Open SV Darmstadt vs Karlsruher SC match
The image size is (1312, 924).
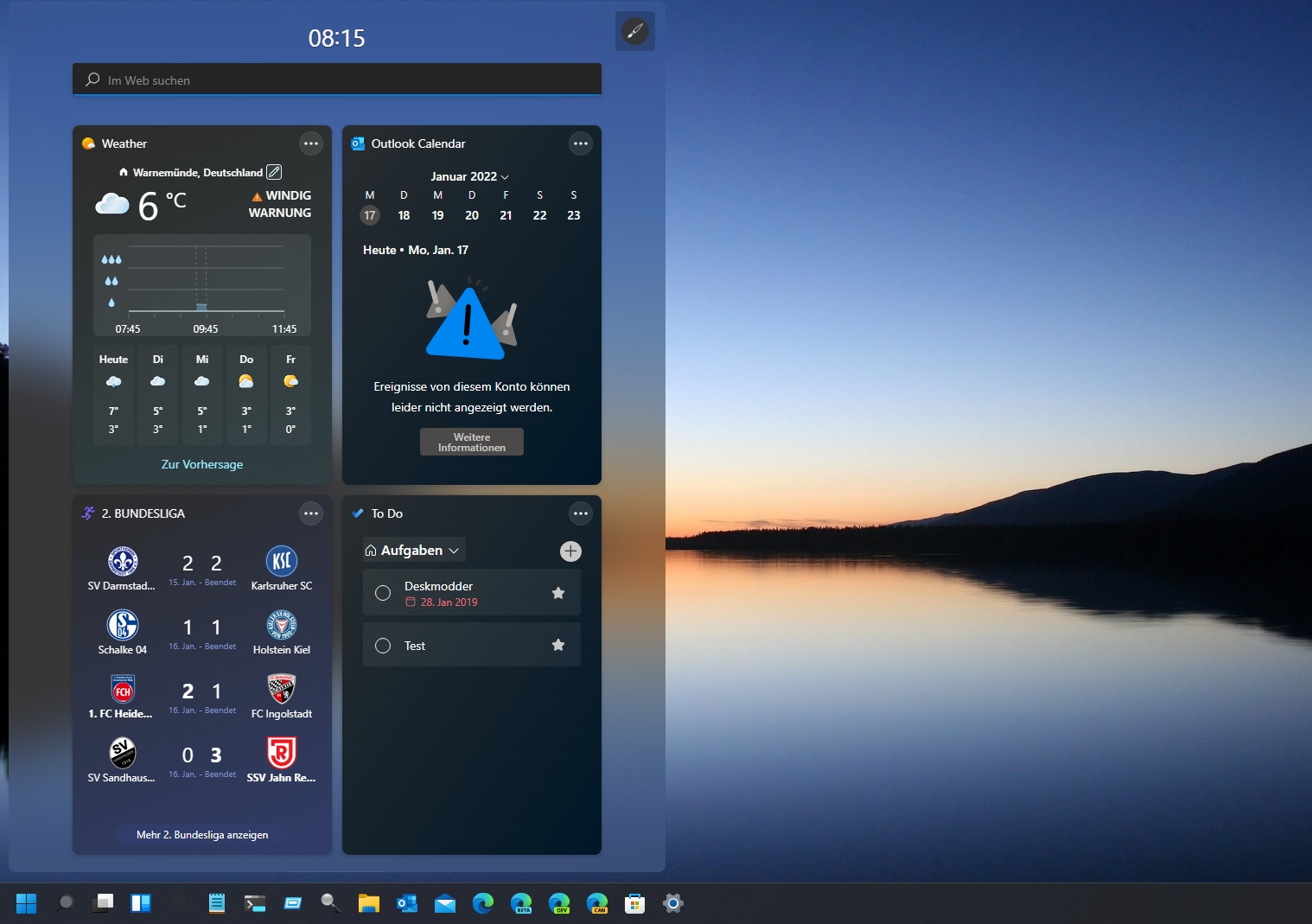point(202,569)
